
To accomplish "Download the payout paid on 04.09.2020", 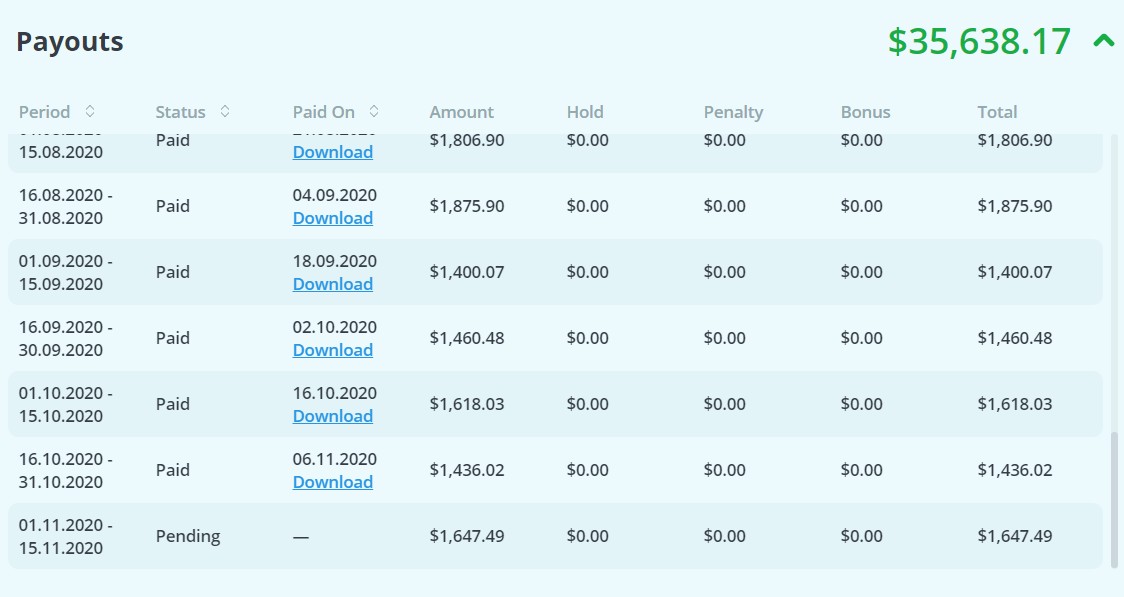I will click(x=333, y=218).
